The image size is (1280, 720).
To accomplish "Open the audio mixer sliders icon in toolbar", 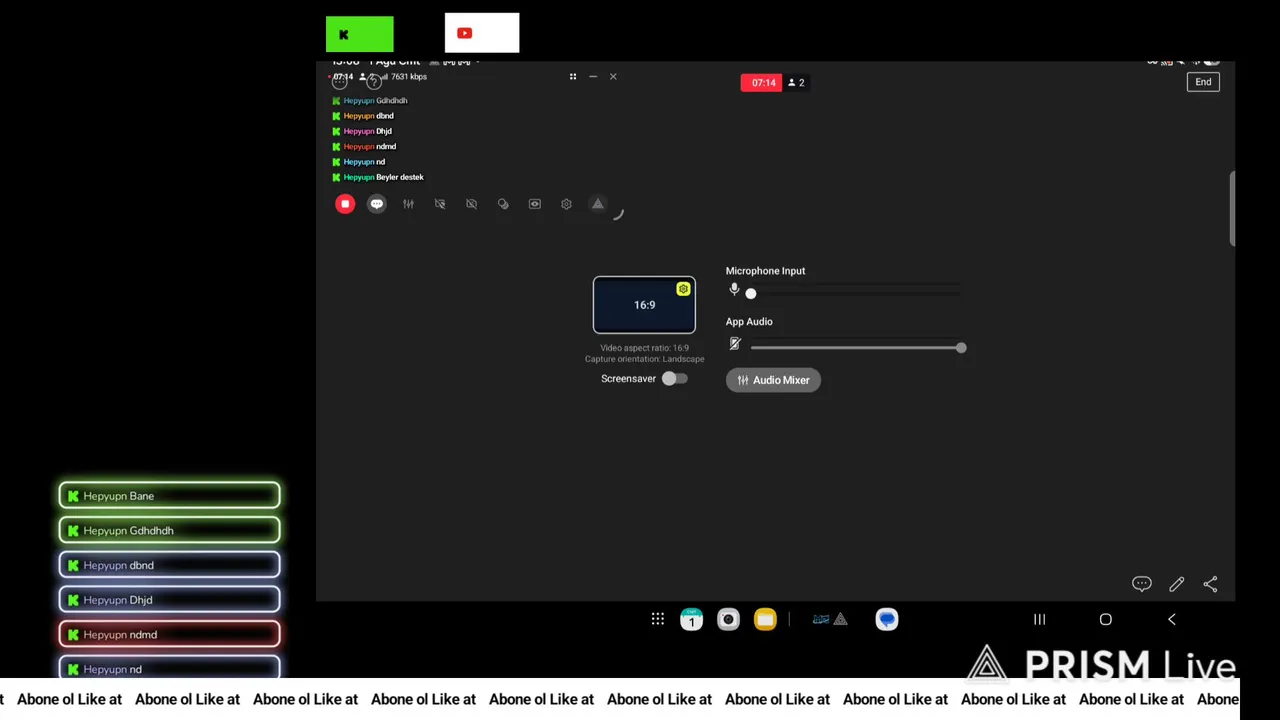I will point(408,204).
